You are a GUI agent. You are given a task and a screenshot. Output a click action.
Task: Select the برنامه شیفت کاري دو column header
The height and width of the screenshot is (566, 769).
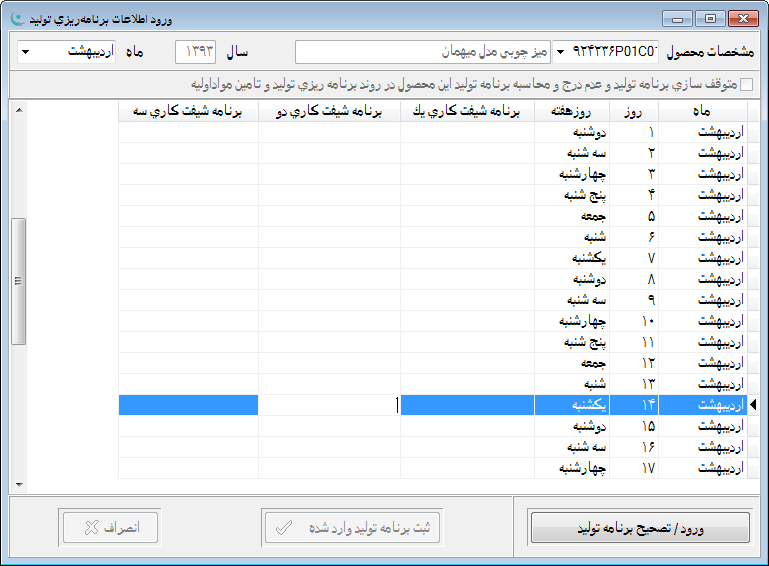coord(329,112)
